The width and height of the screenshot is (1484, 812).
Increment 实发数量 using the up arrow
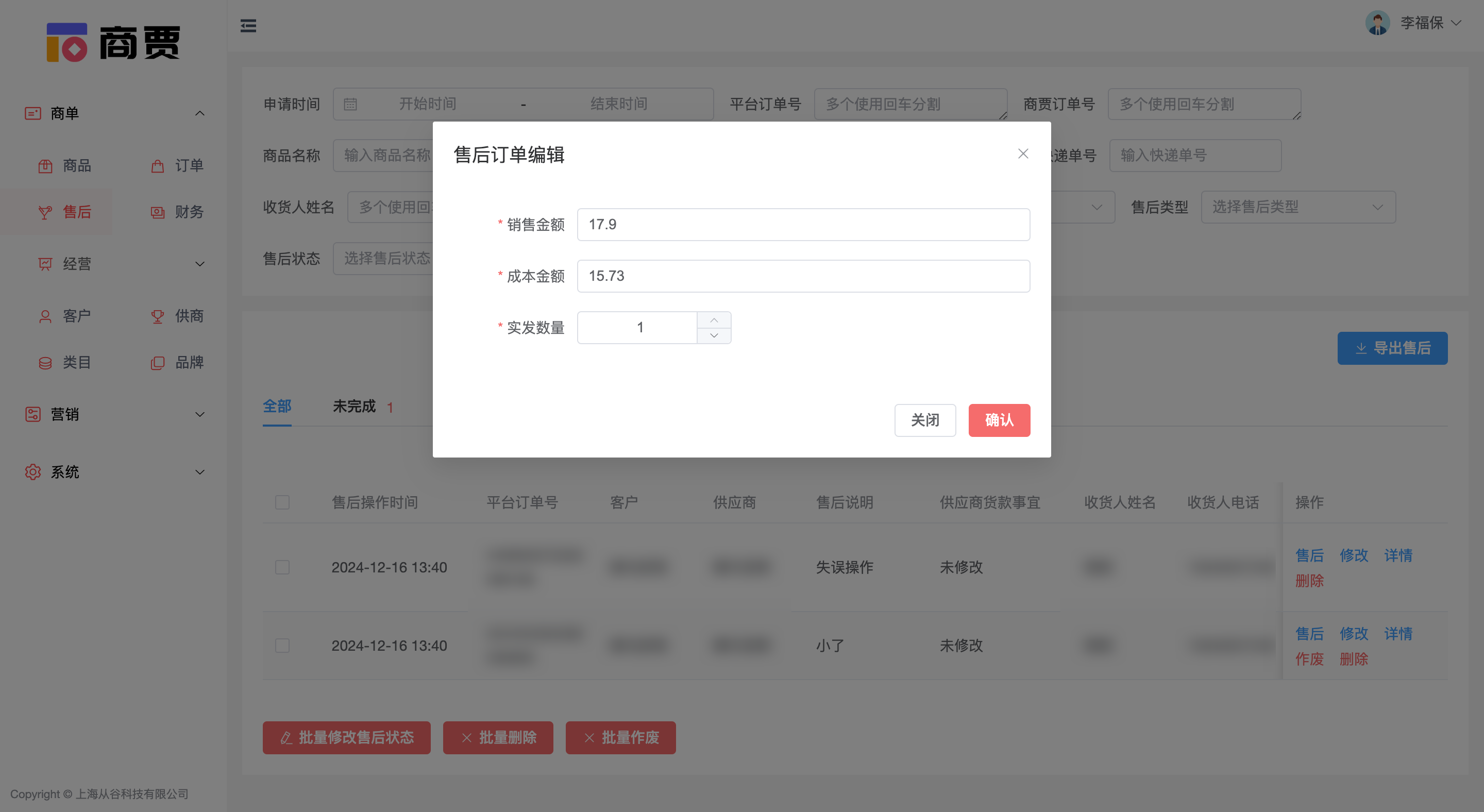713,319
